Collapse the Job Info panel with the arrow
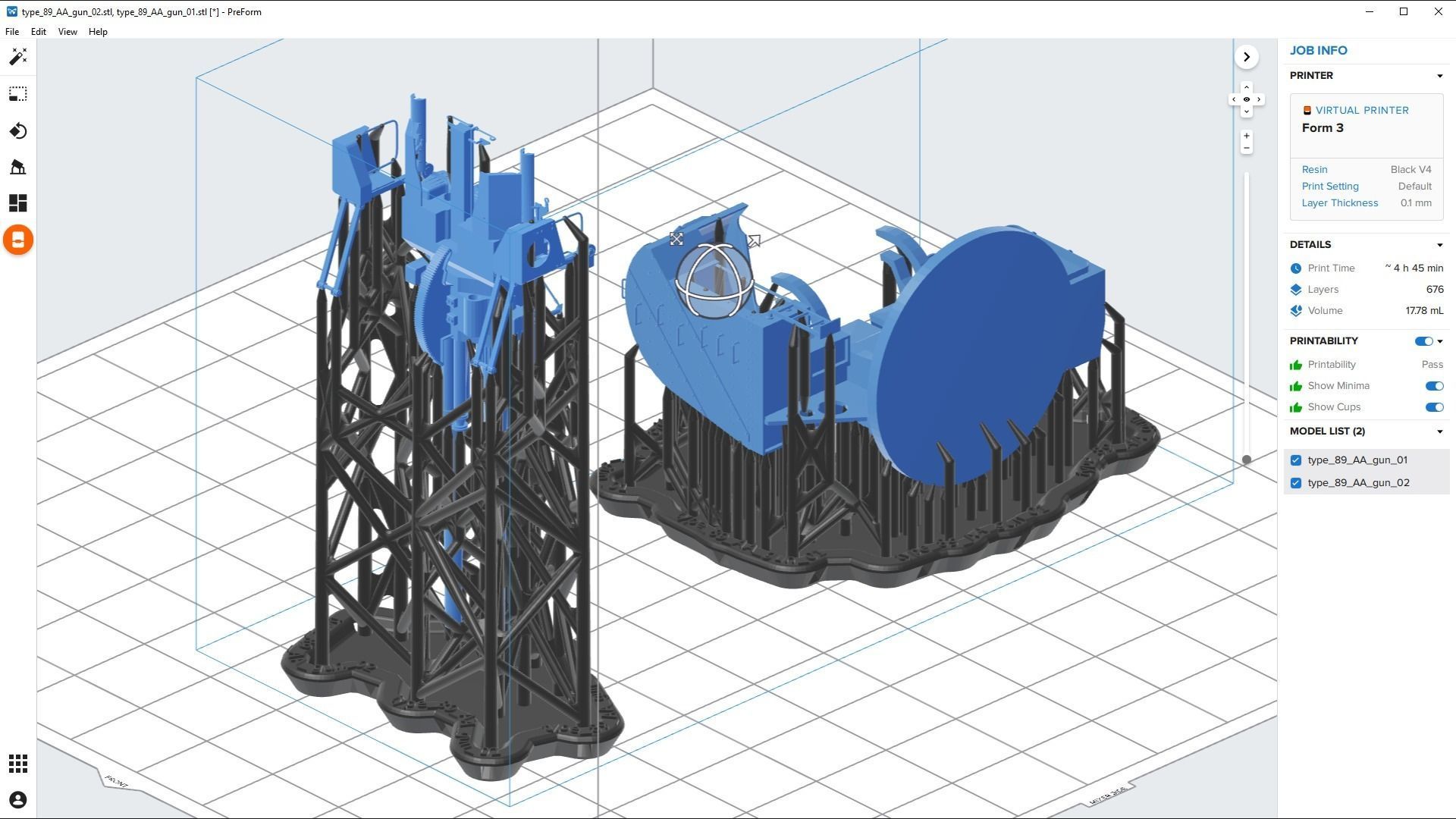This screenshot has height=819, width=1456. 1247,57
